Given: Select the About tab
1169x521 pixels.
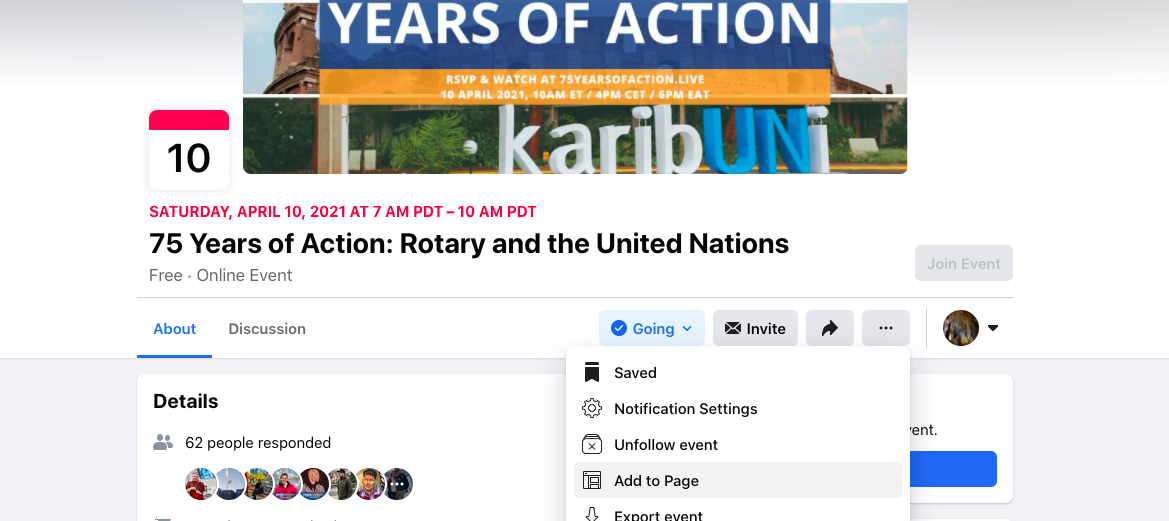Looking at the screenshot, I should (x=175, y=329).
